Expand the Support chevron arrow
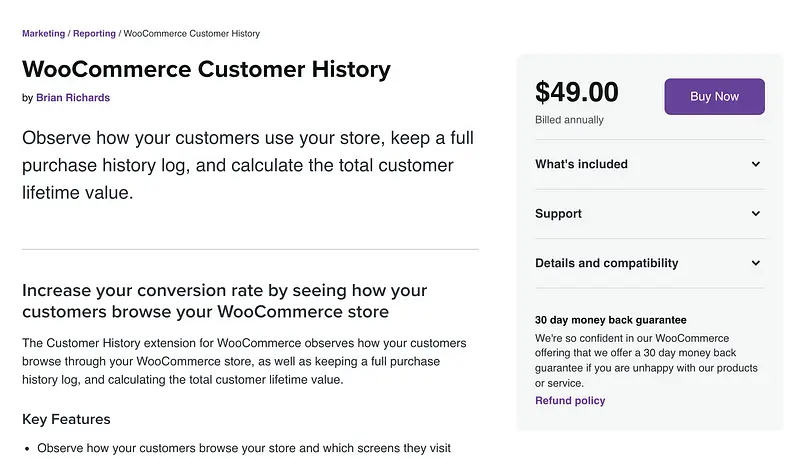800x459 pixels. [756, 214]
